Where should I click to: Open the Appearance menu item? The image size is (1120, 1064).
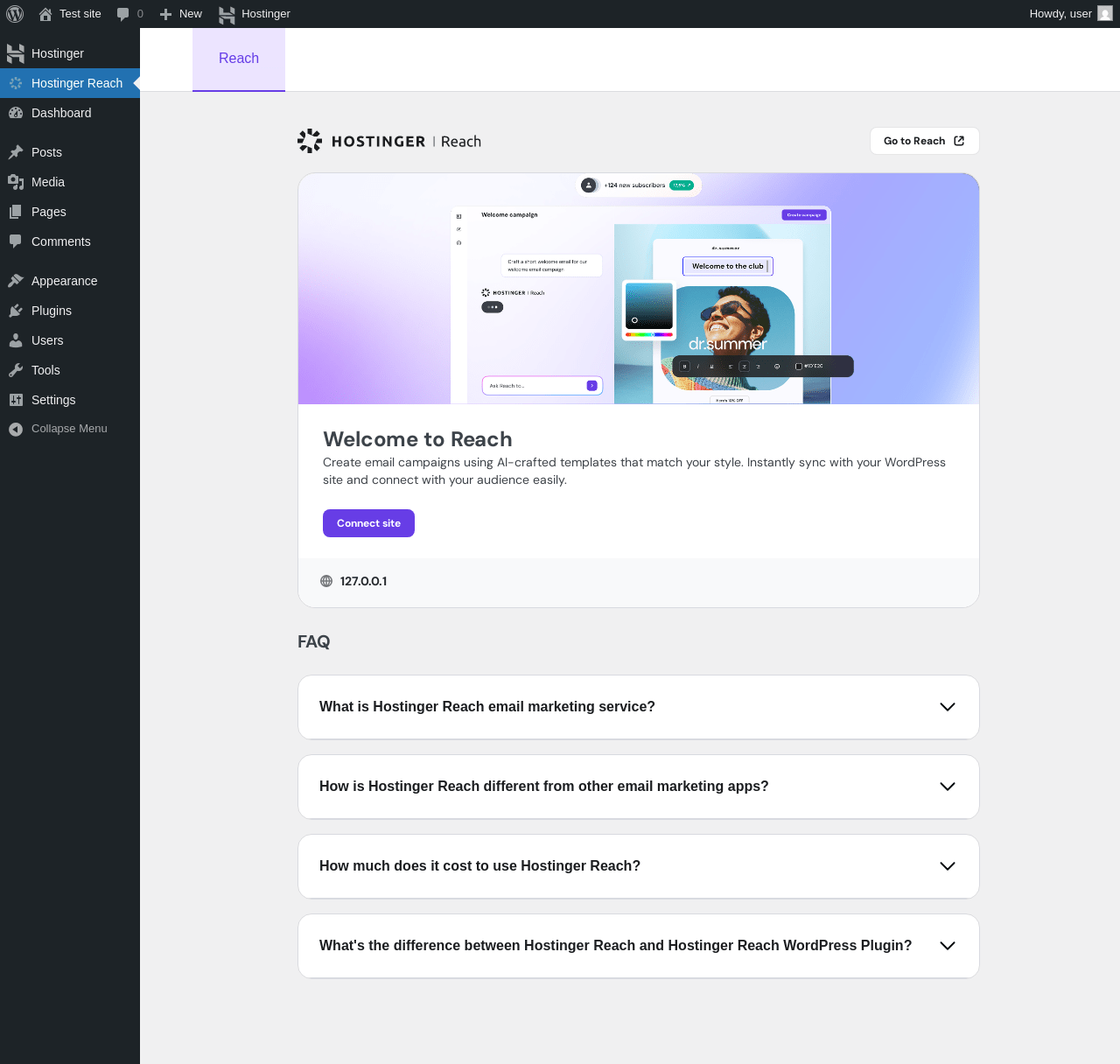(70, 281)
